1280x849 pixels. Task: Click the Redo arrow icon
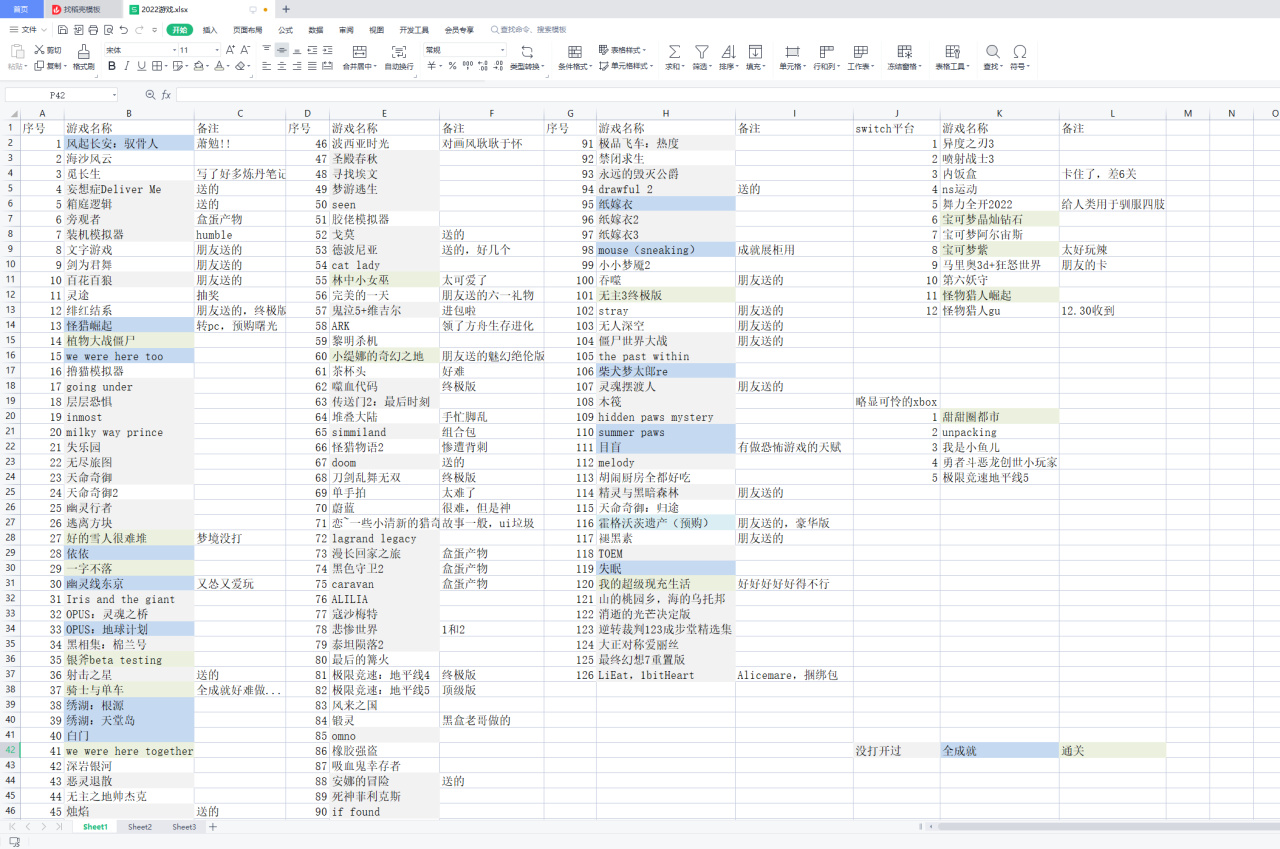[139, 30]
